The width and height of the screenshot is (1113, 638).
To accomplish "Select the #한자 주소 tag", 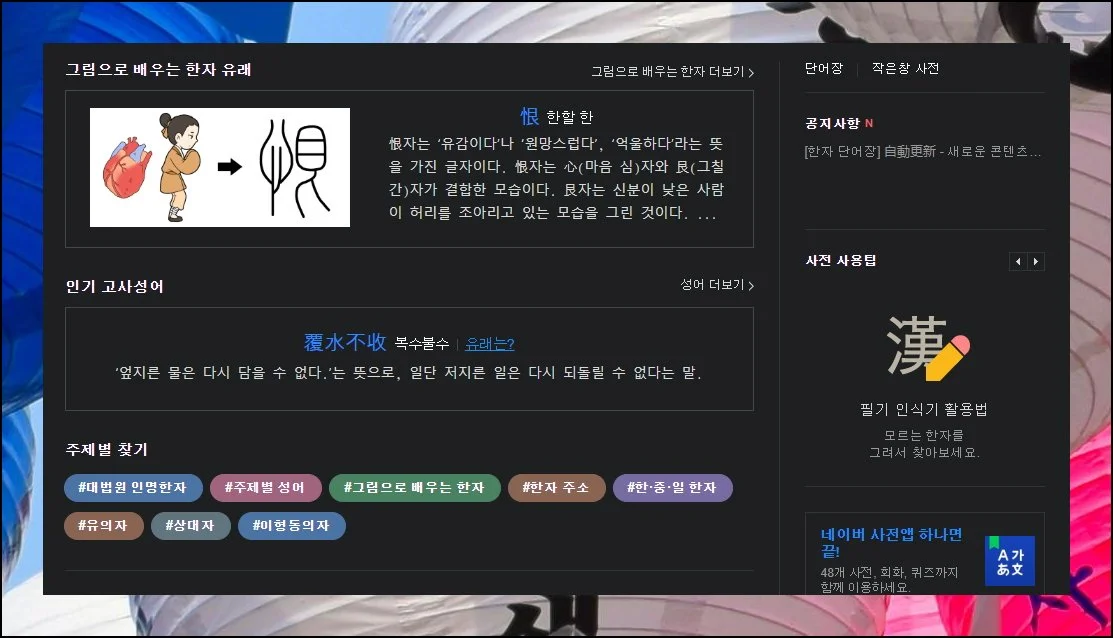I will 556,488.
